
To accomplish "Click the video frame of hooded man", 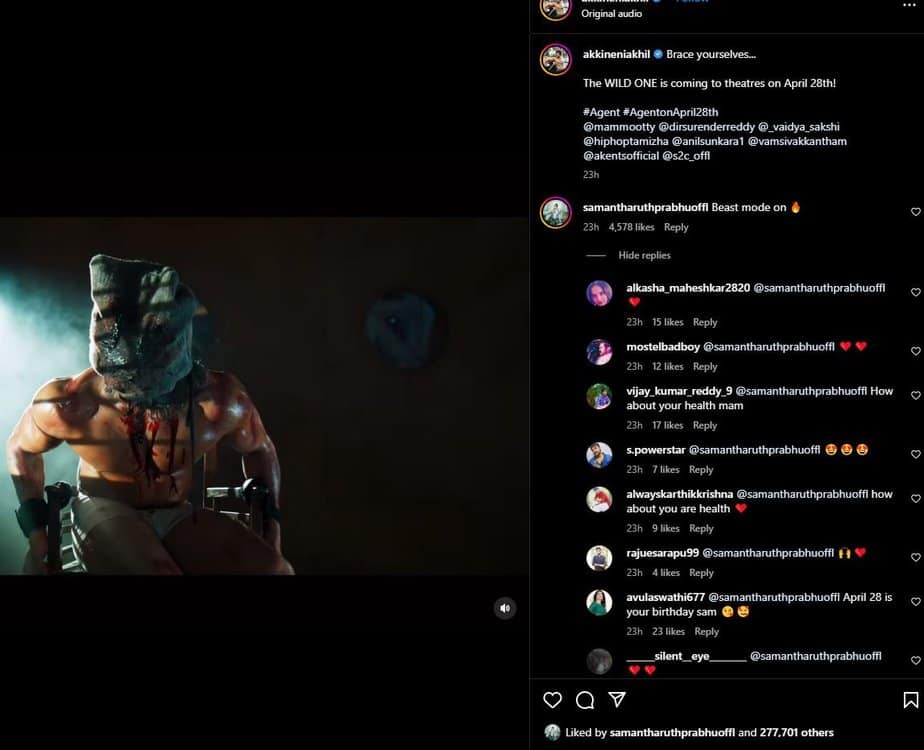I will click(264, 396).
